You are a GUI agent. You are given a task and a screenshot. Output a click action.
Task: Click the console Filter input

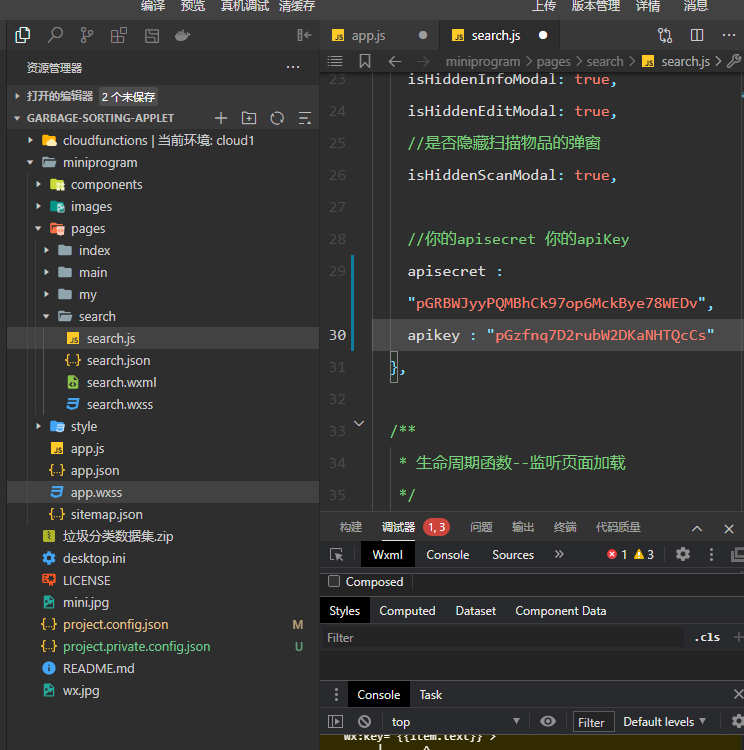(x=594, y=722)
